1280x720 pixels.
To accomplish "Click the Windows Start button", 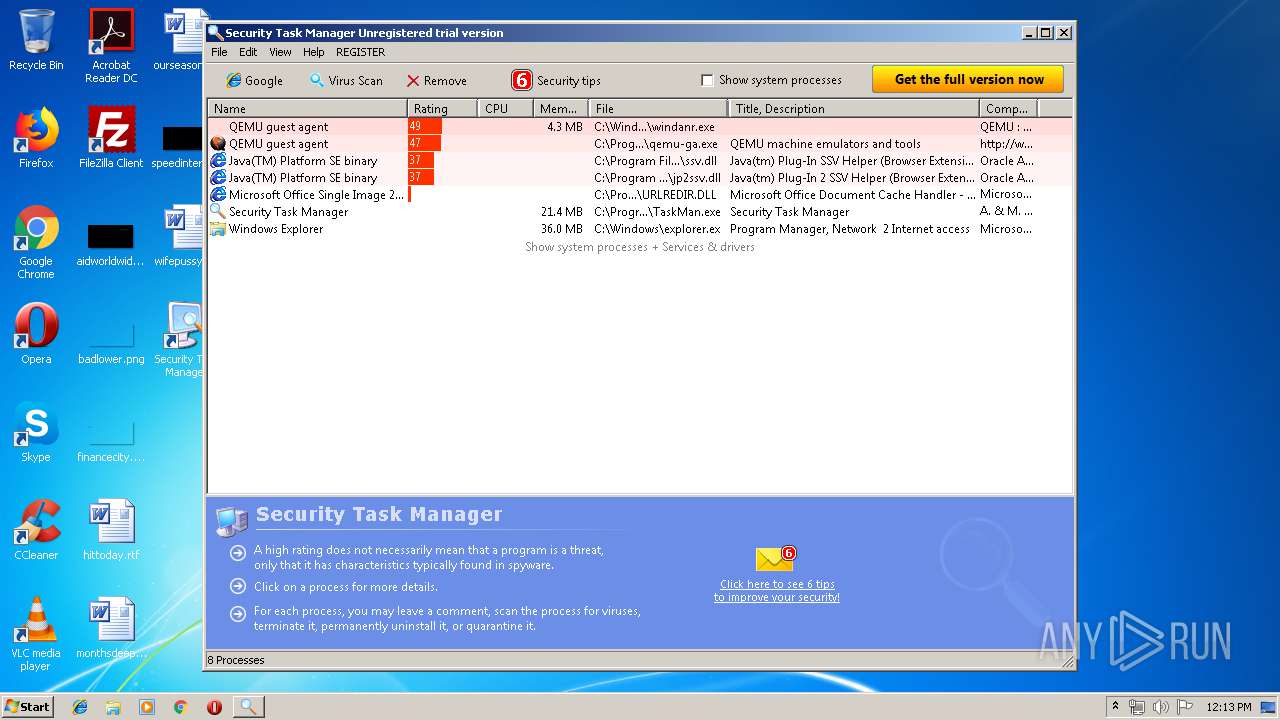I will click(28, 706).
